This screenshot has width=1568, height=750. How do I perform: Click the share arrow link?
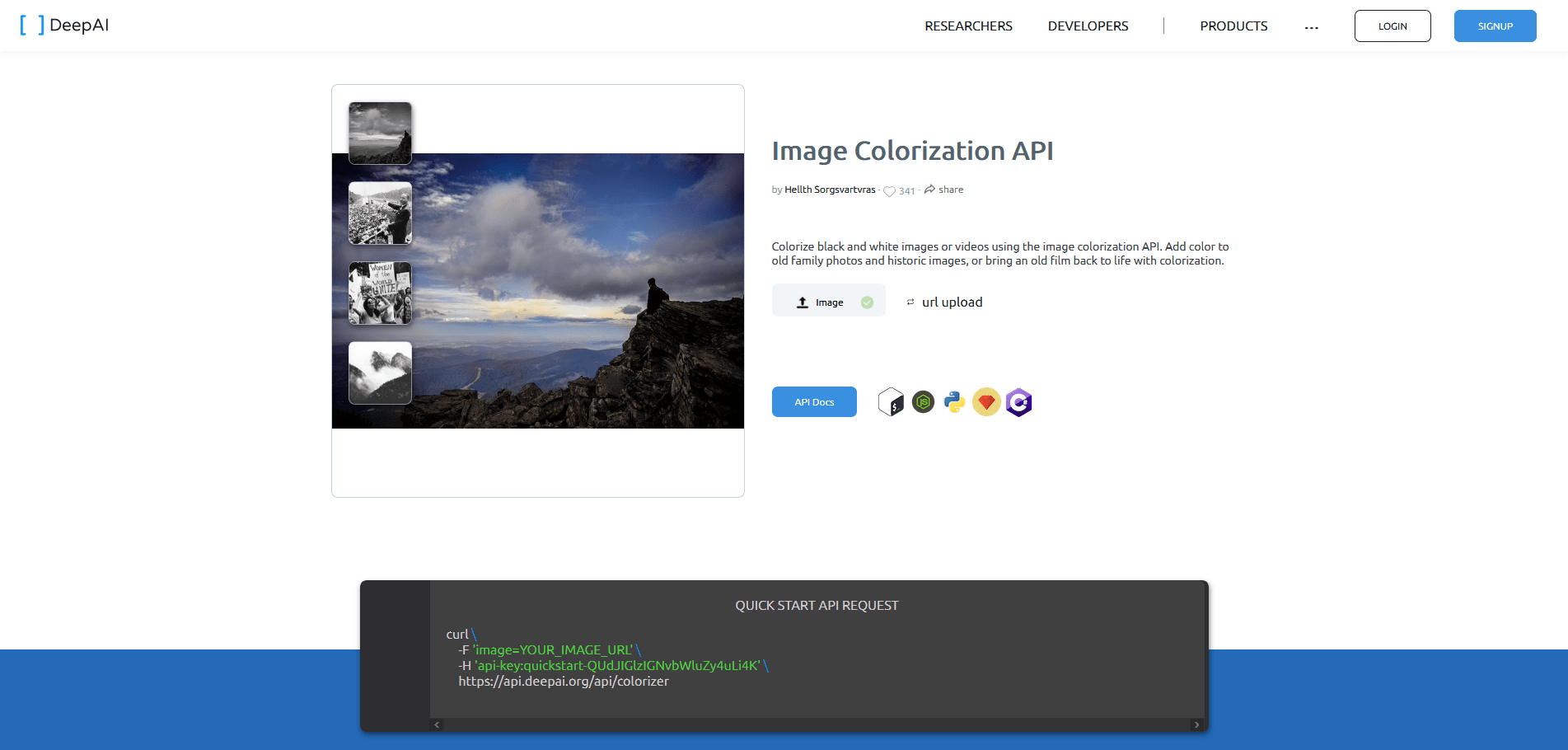click(x=943, y=190)
